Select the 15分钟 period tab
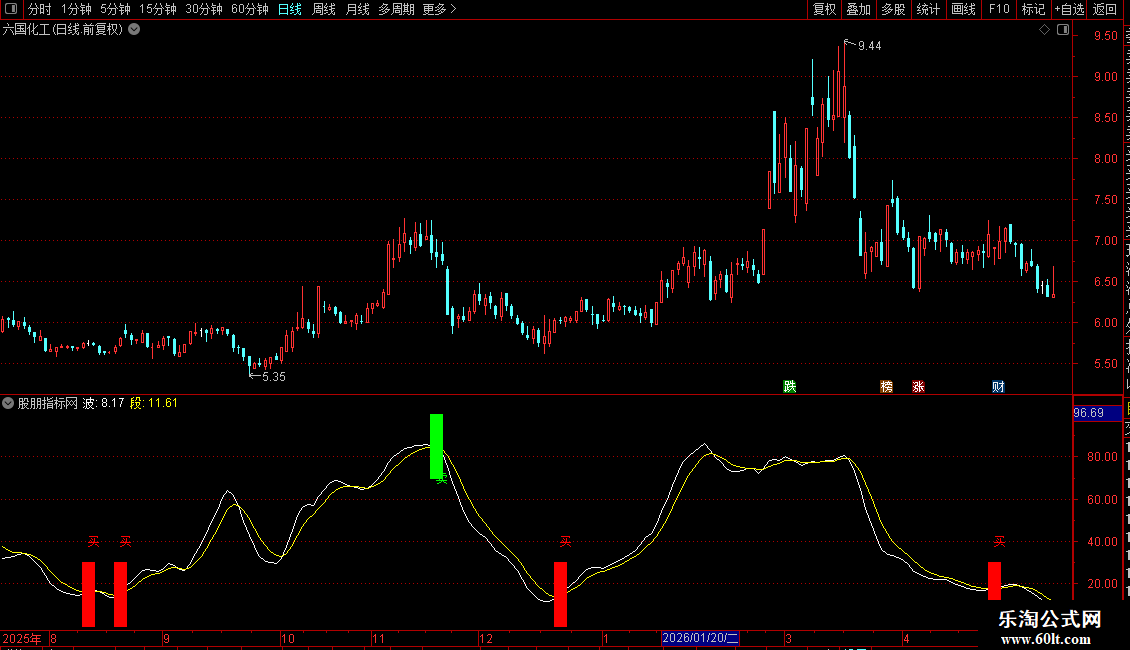The height and width of the screenshot is (650, 1130). tap(158, 9)
